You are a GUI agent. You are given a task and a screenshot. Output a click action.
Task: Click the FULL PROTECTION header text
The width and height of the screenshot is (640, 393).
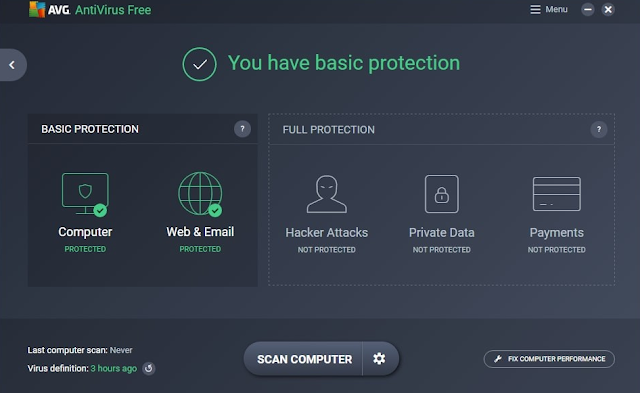click(x=329, y=130)
